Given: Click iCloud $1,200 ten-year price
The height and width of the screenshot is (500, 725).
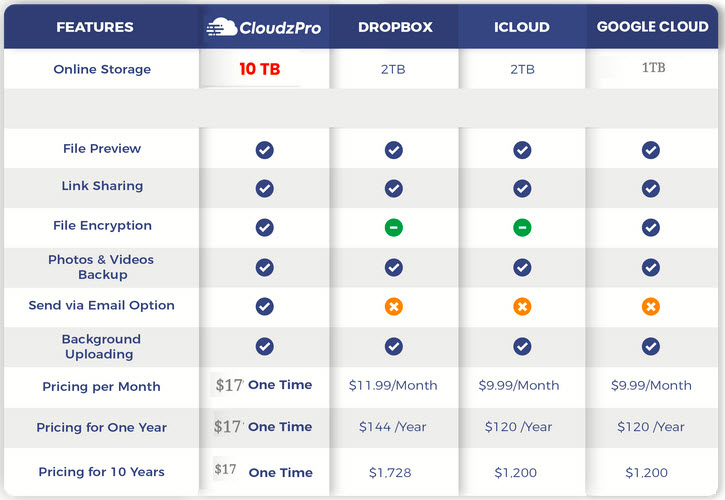Looking at the screenshot, I should coord(516,473).
